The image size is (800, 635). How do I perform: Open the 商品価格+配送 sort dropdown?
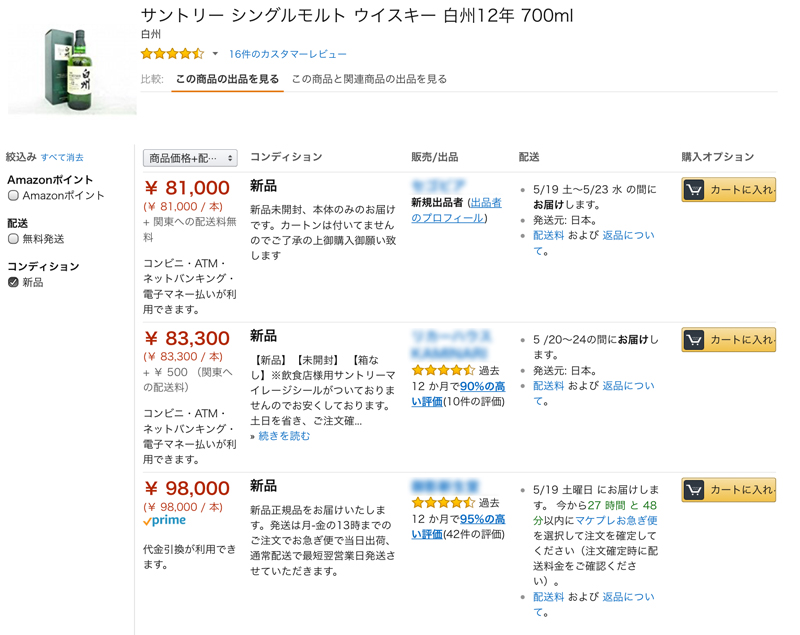tap(190, 158)
